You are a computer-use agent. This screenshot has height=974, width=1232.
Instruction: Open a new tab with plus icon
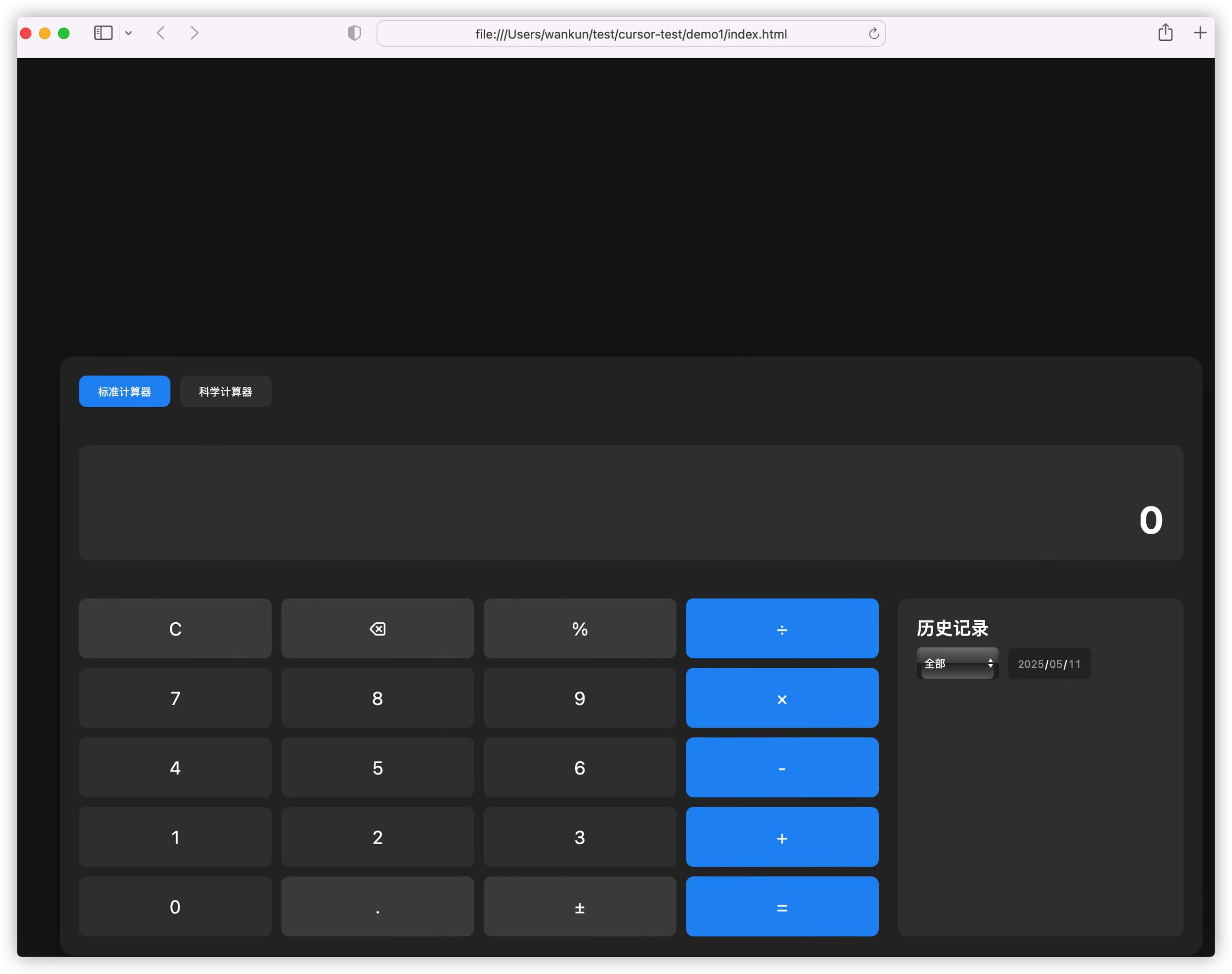1200,33
